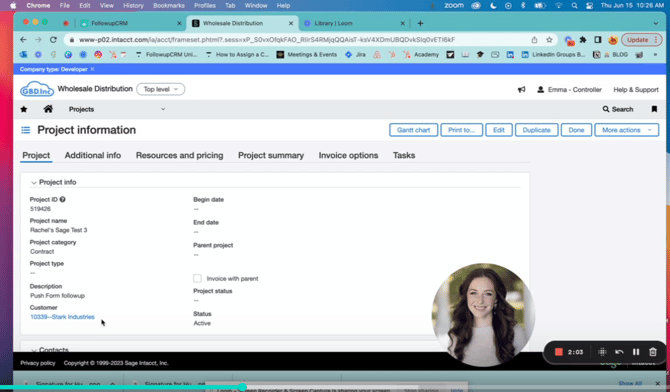Open the macOS Control Center icon
The image size is (670, 392).
590,6
